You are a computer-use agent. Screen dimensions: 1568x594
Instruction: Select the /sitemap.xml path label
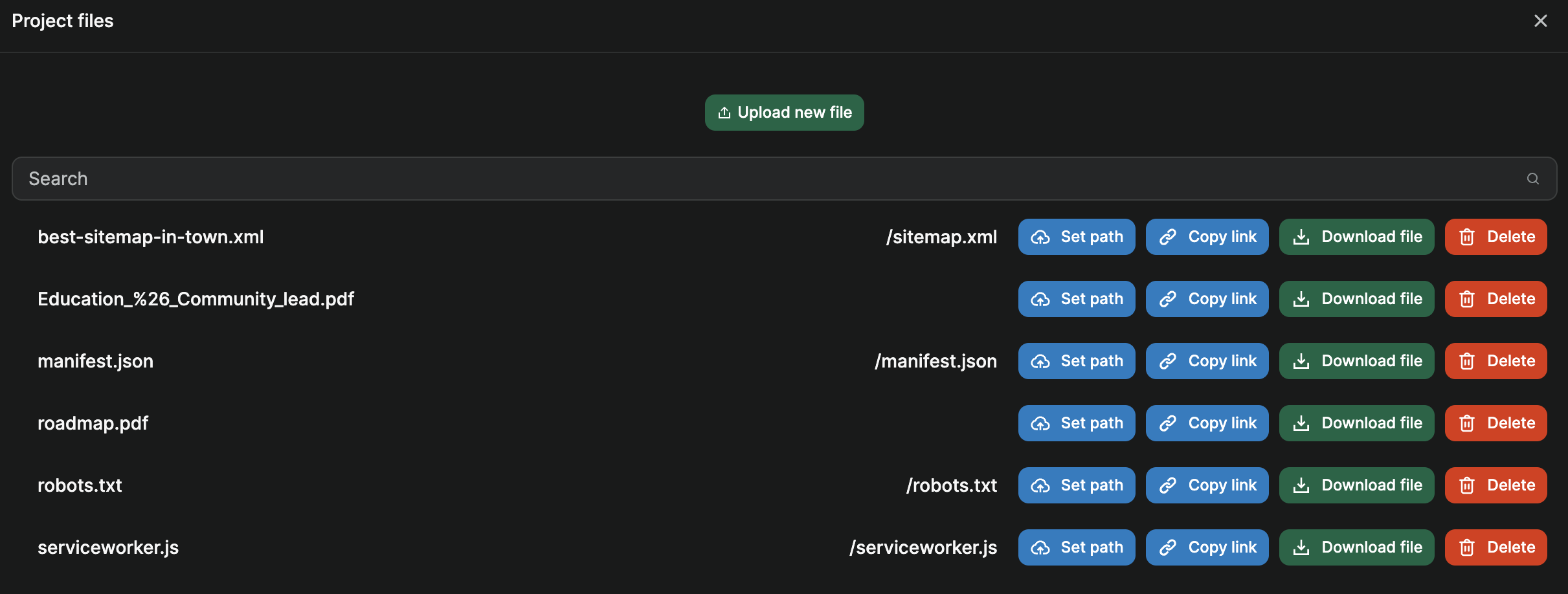pyautogui.click(x=941, y=237)
